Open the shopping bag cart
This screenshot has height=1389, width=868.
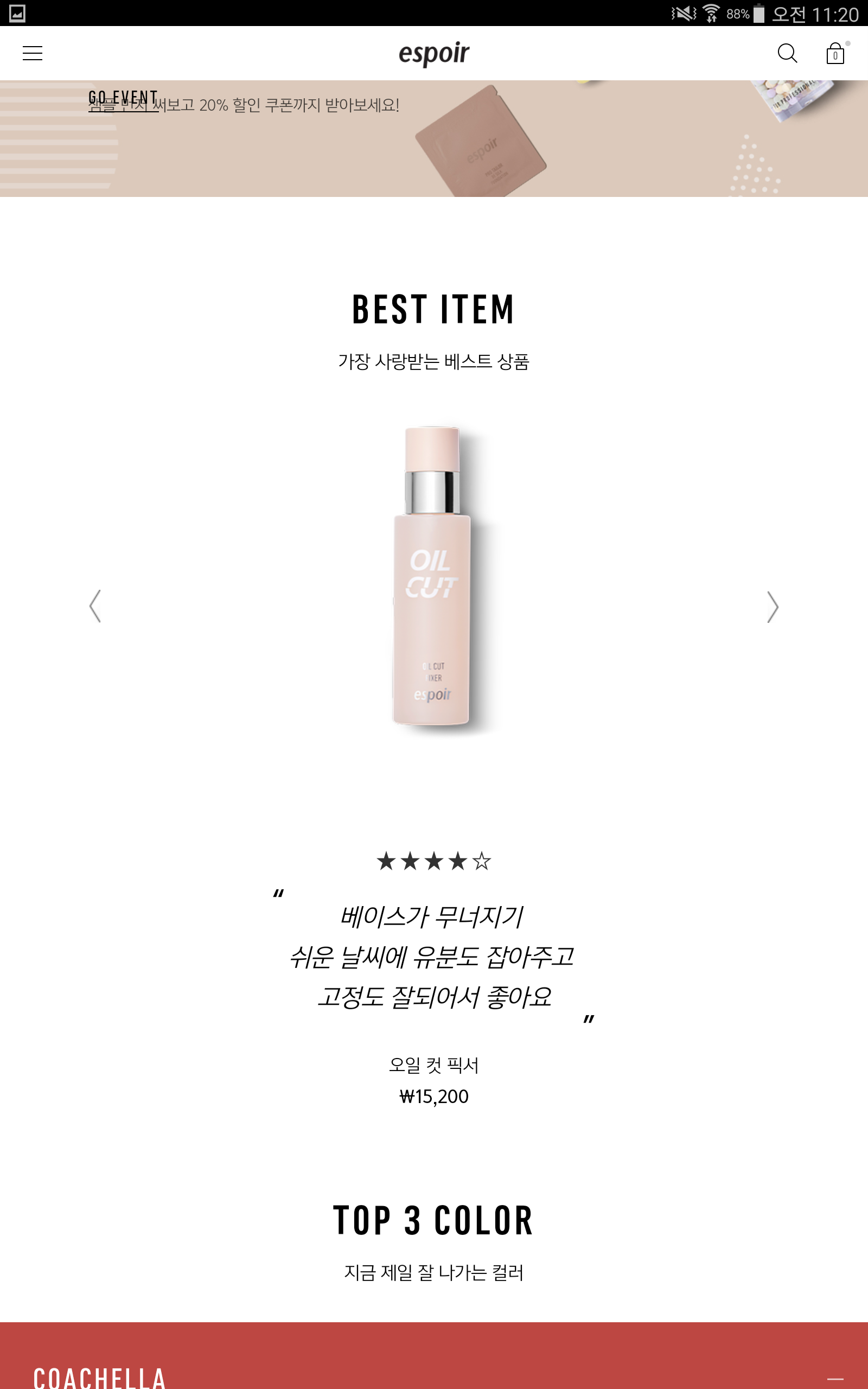pos(835,53)
